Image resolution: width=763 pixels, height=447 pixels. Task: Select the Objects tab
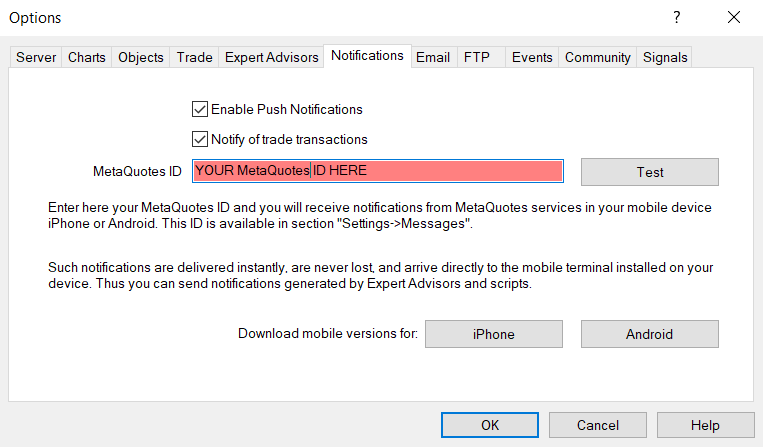(x=141, y=57)
